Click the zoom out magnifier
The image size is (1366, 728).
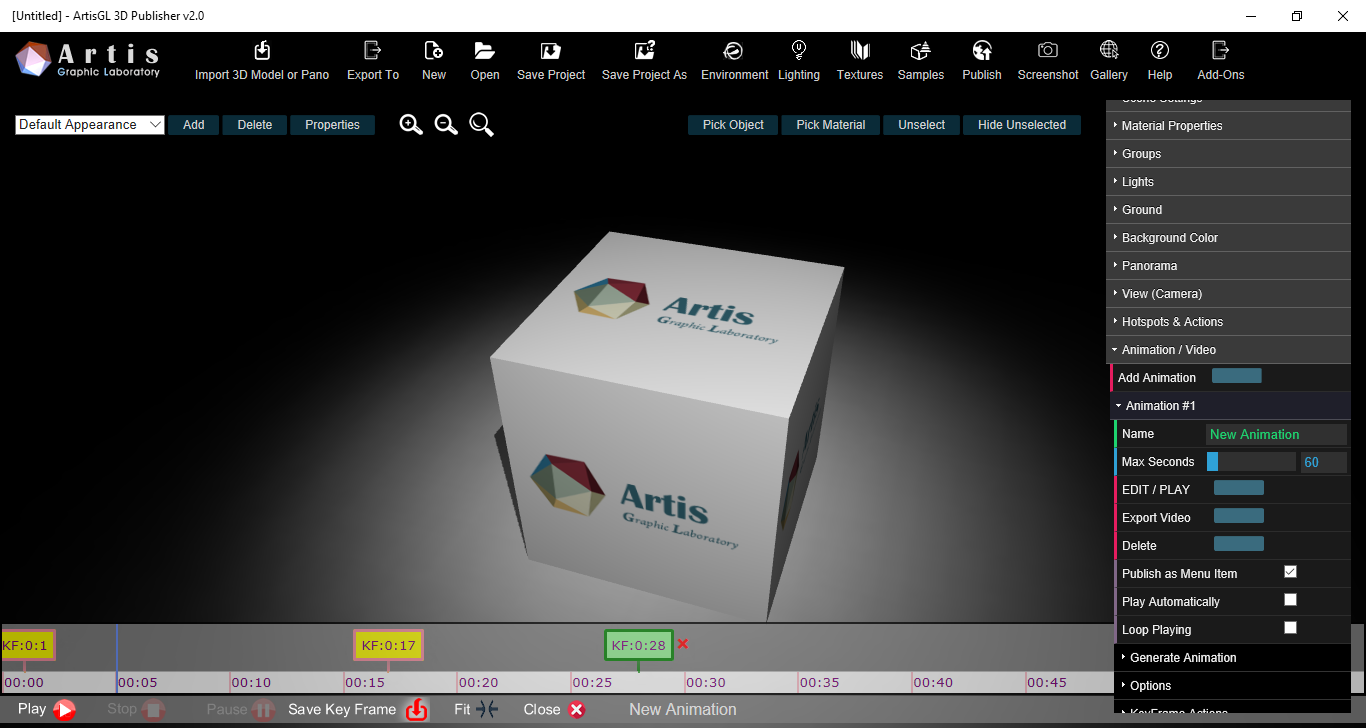coord(446,125)
